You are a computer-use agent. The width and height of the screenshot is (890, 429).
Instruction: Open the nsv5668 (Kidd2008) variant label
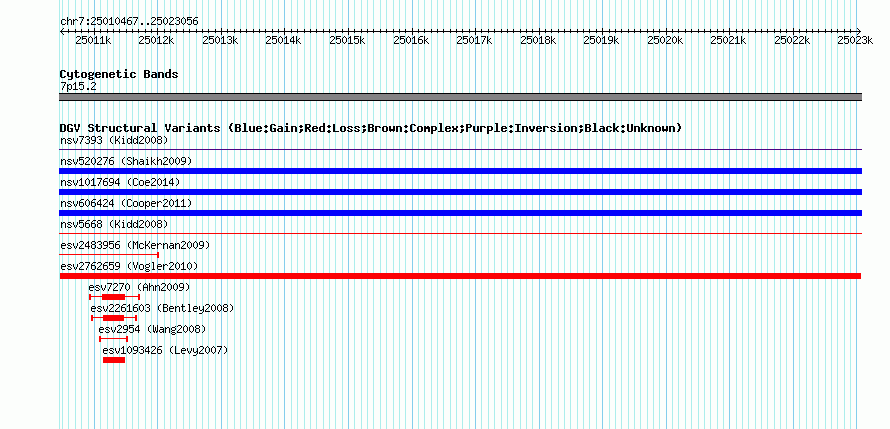click(x=114, y=224)
